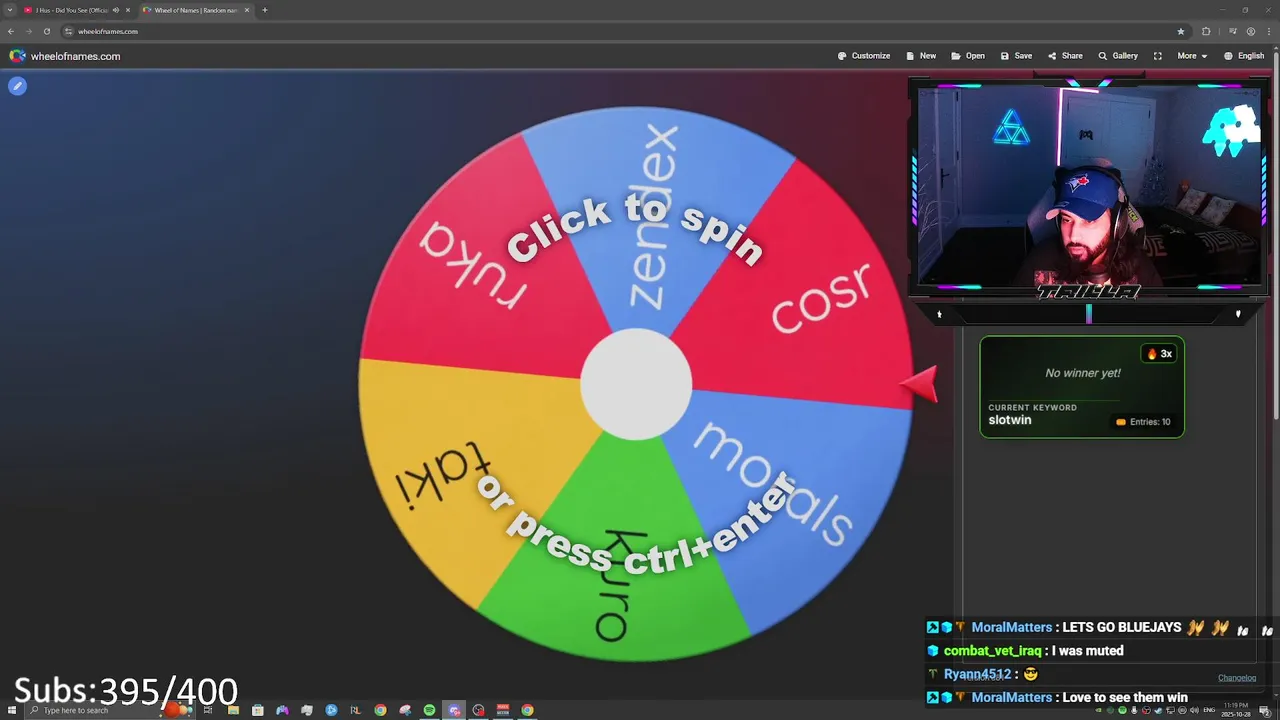Click the Changelog link

tap(1236, 678)
